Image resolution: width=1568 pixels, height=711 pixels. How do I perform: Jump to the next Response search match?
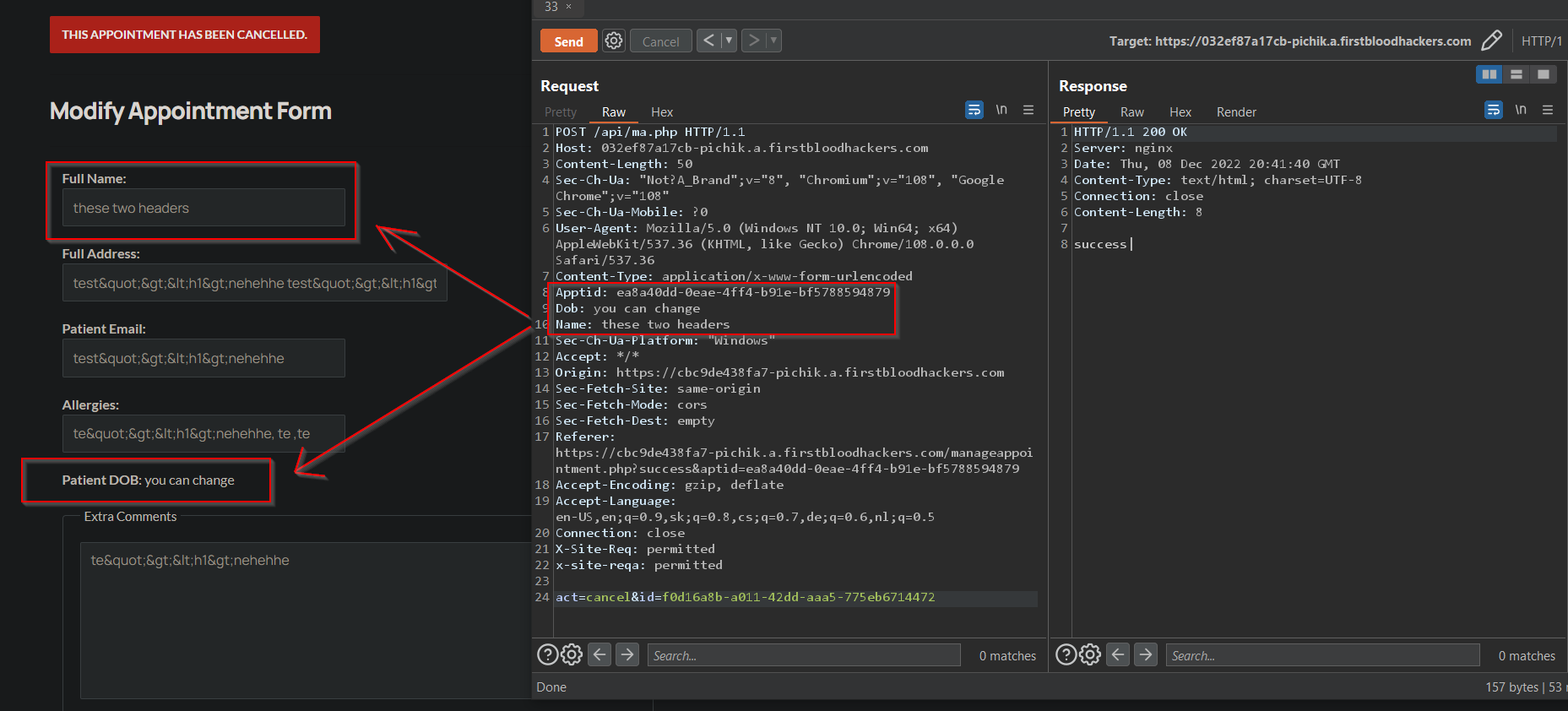click(x=1145, y=654)
